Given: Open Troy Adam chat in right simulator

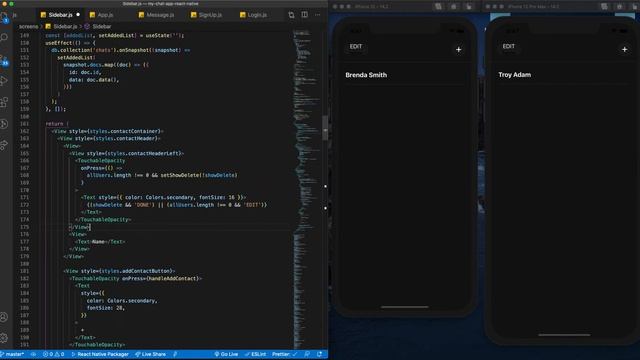Looking at the screenshot, I should pos(563,75).
